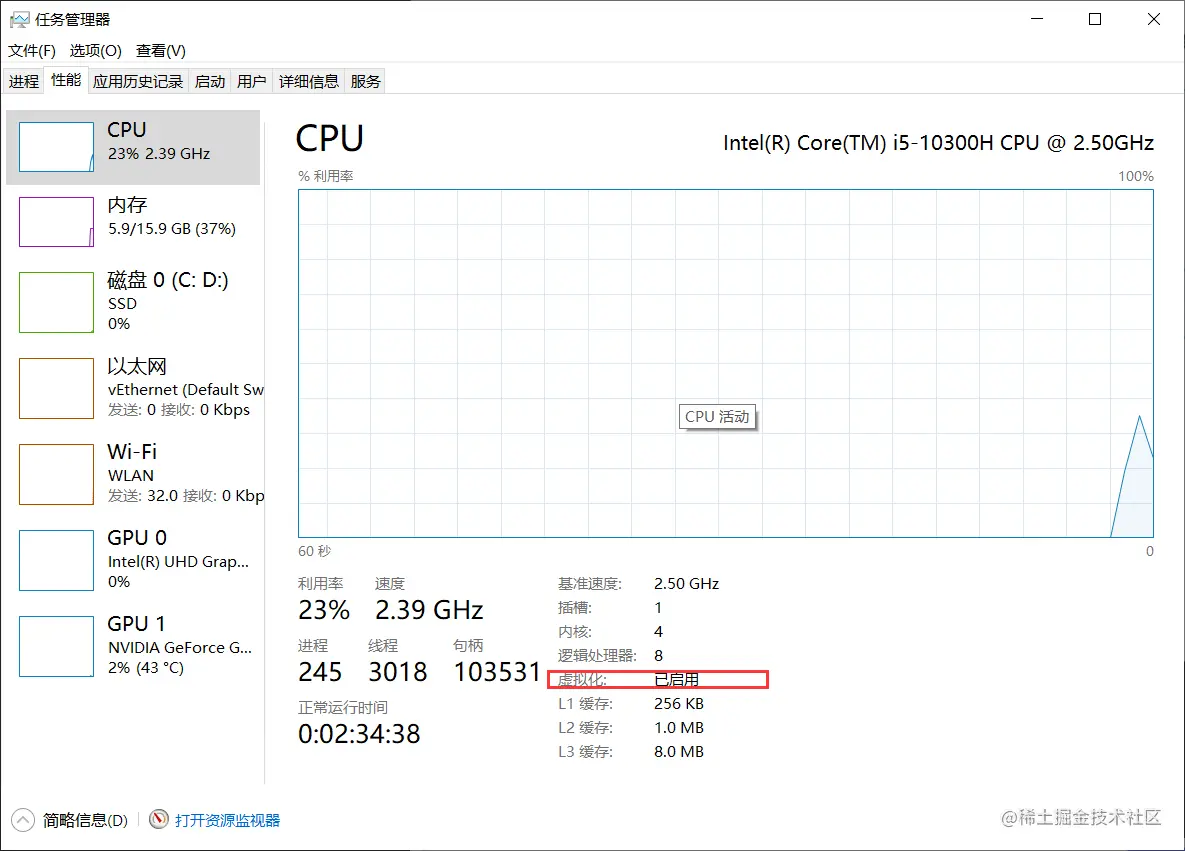Switch to the 服务 tab
1185x851 pixels.
coord(366,82)
